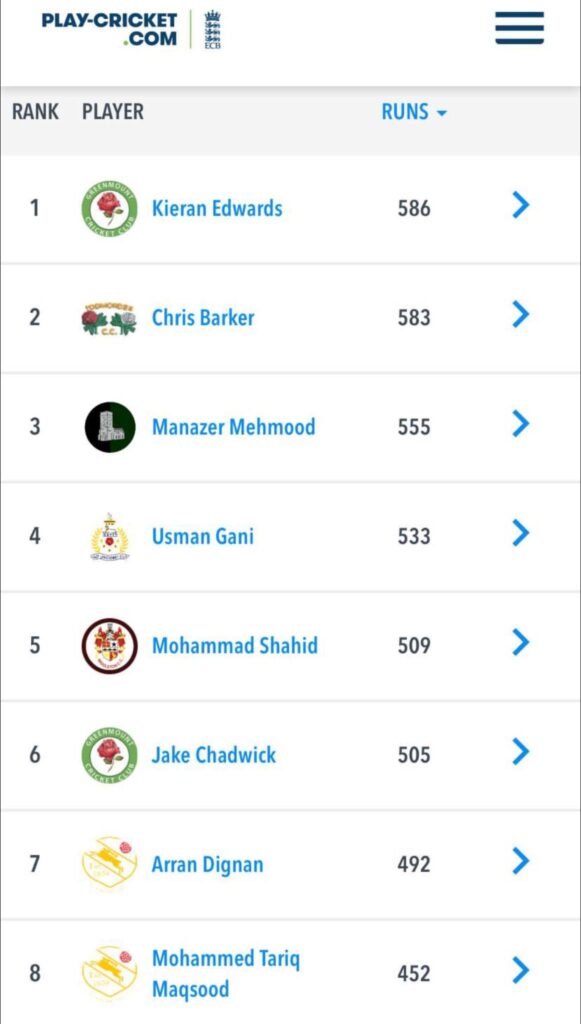This screenshot has height=1024, width=581.
Task: Open Manazer Mehmood player link
Action: pyautogui.click(x=234, y=427)
